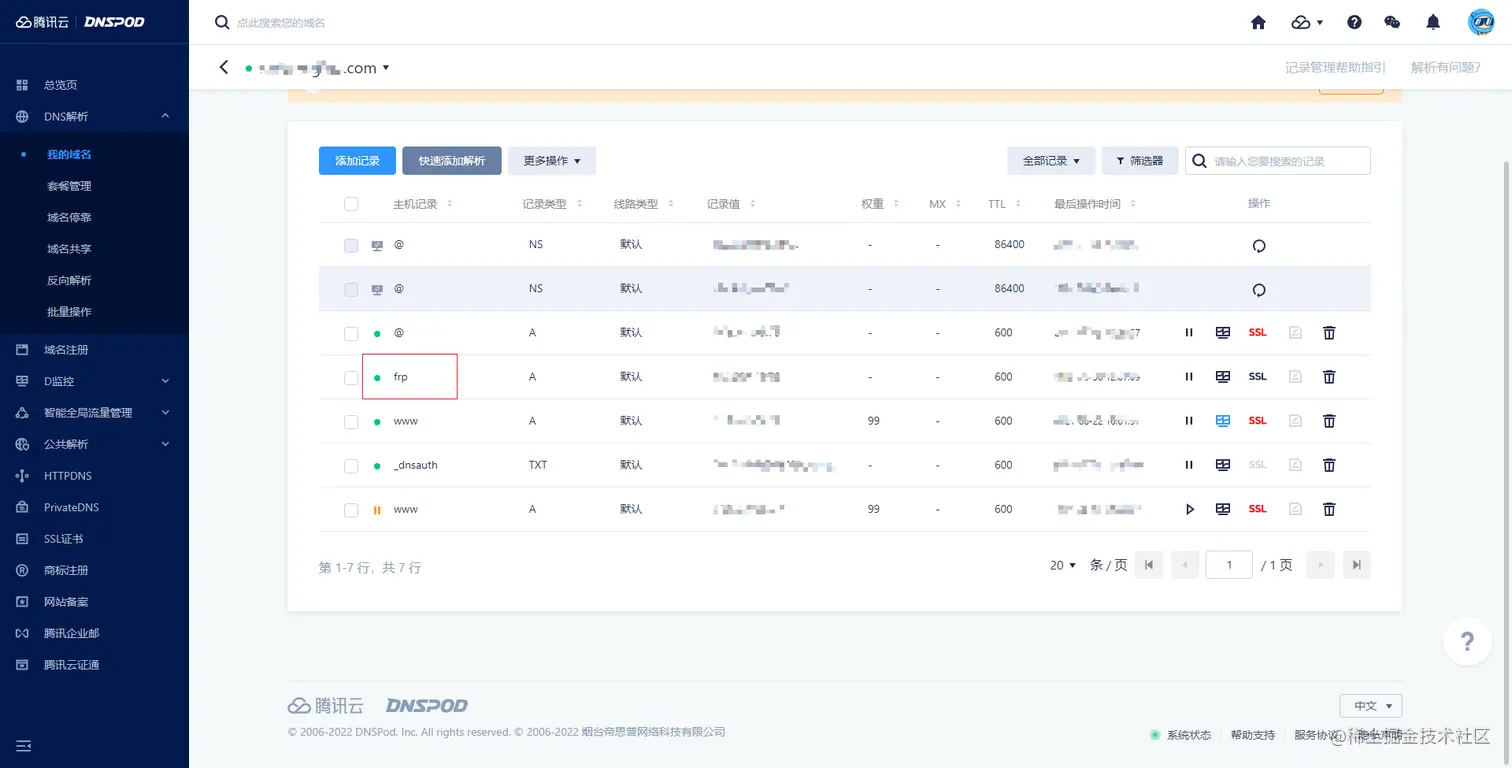Open the 全部记录 filter dropdown
The image size is (1512, 768).
pos(1051,161)
